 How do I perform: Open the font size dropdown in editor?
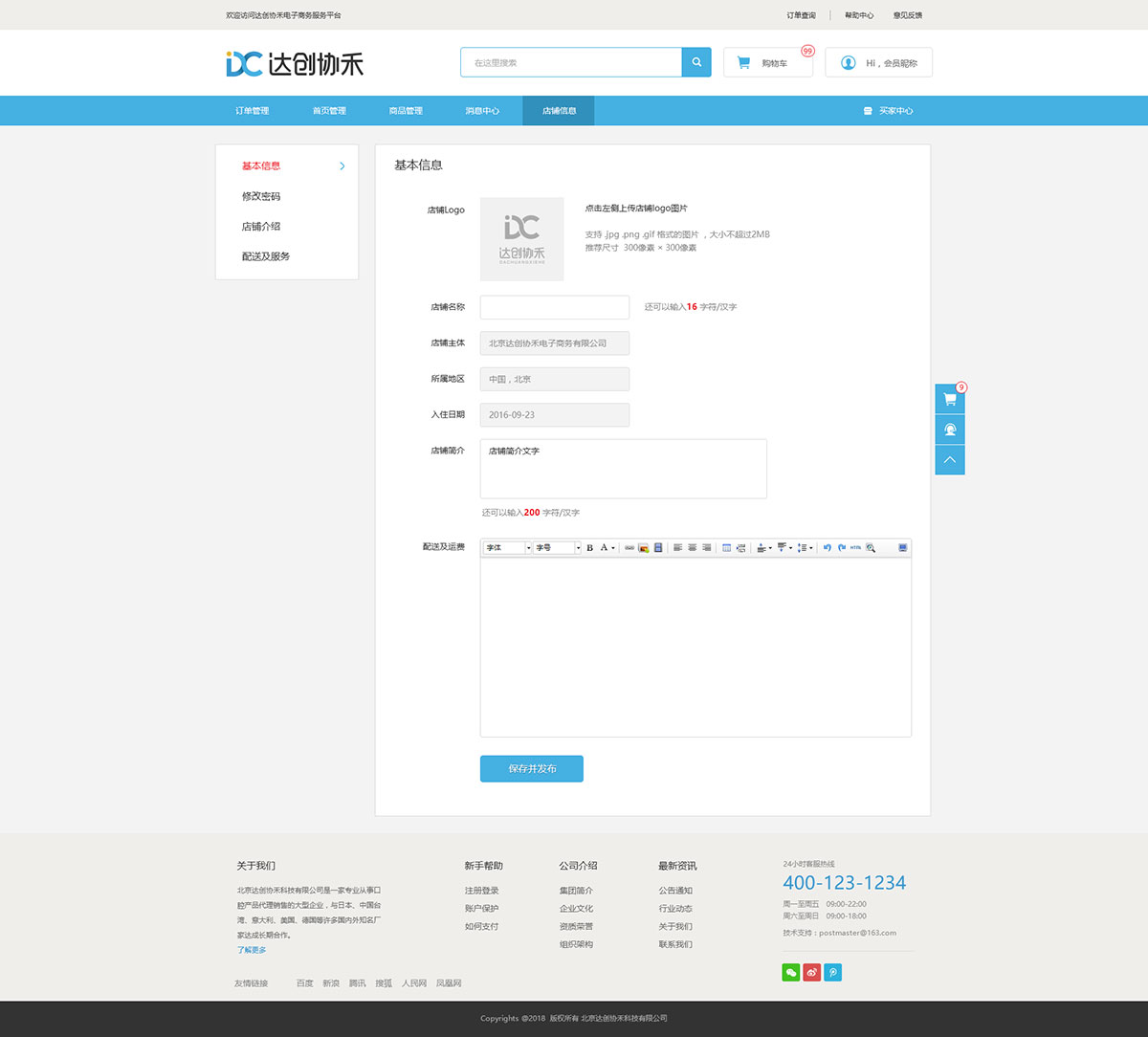point(555,547)
